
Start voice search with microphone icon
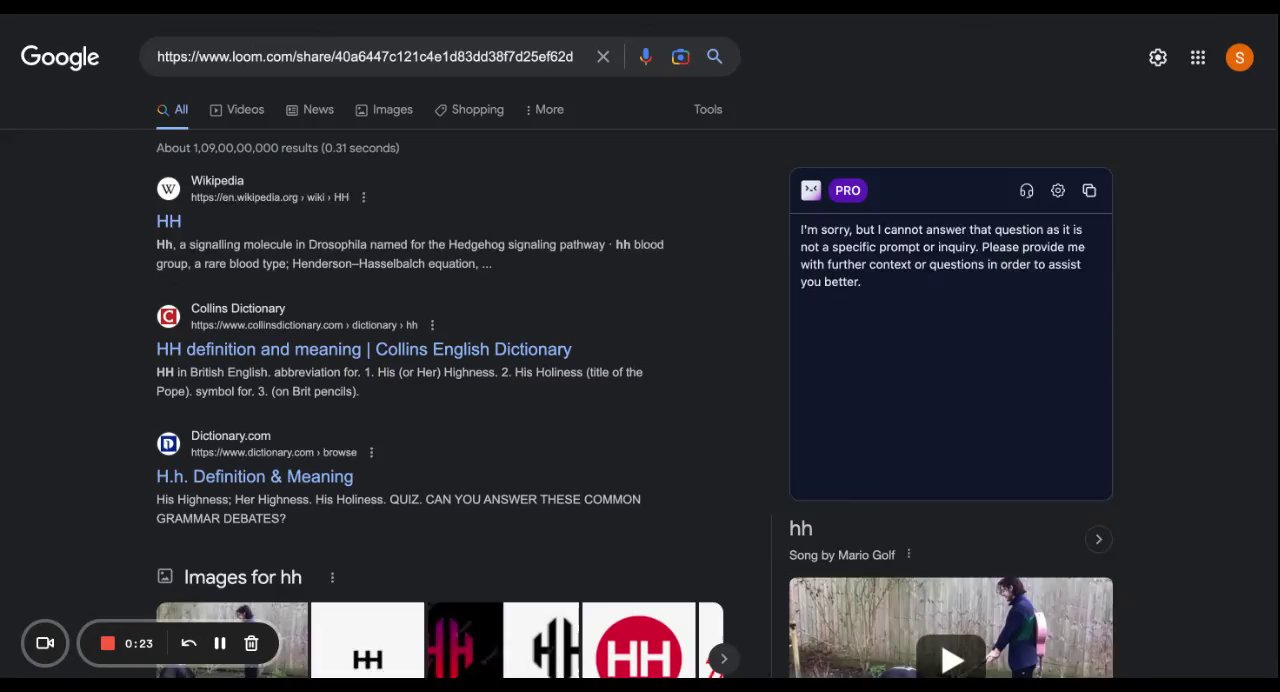(x=645, y=57)
